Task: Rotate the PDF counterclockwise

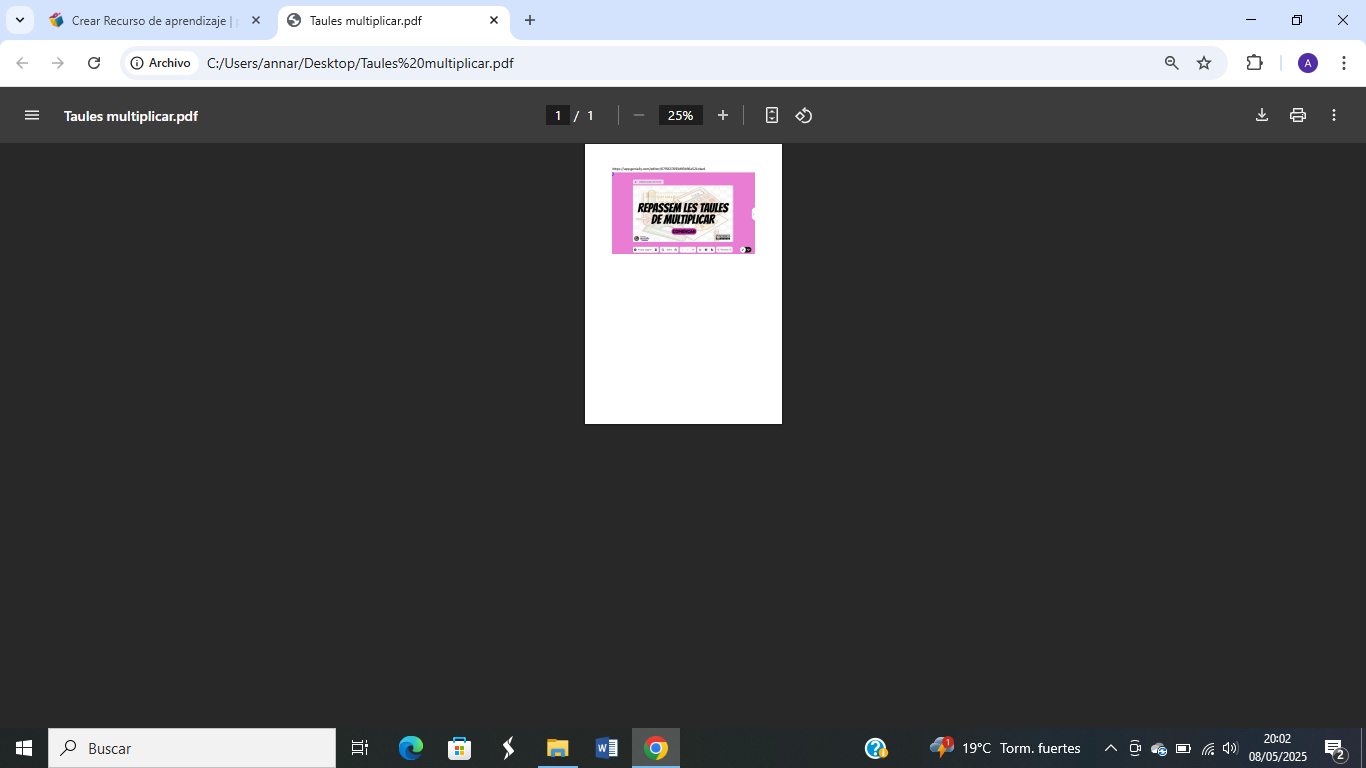Action: pyautogui.click(x=804, y=115)
